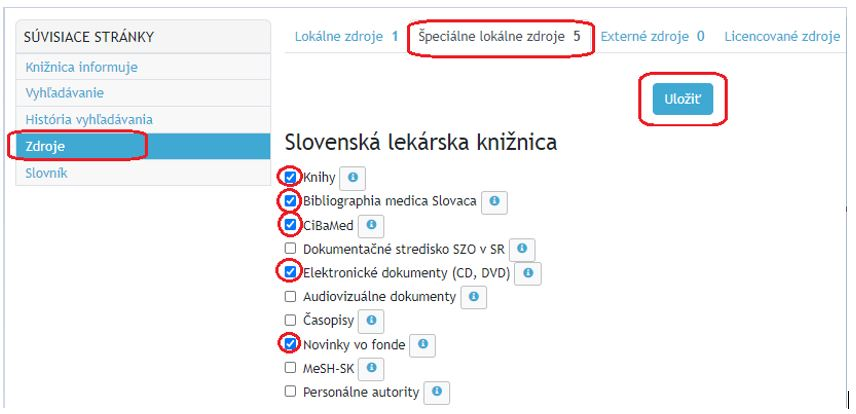Open info for Dokumentačné stredisko SZO

[522, 249]
